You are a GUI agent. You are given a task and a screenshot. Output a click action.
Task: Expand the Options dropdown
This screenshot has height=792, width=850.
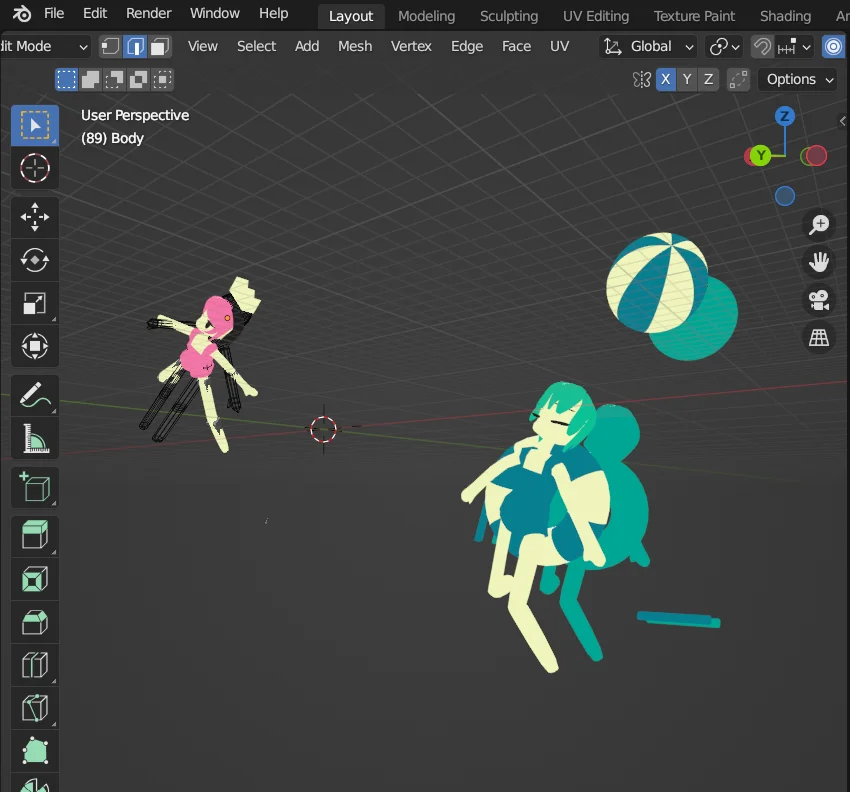[x=798, y=80]
